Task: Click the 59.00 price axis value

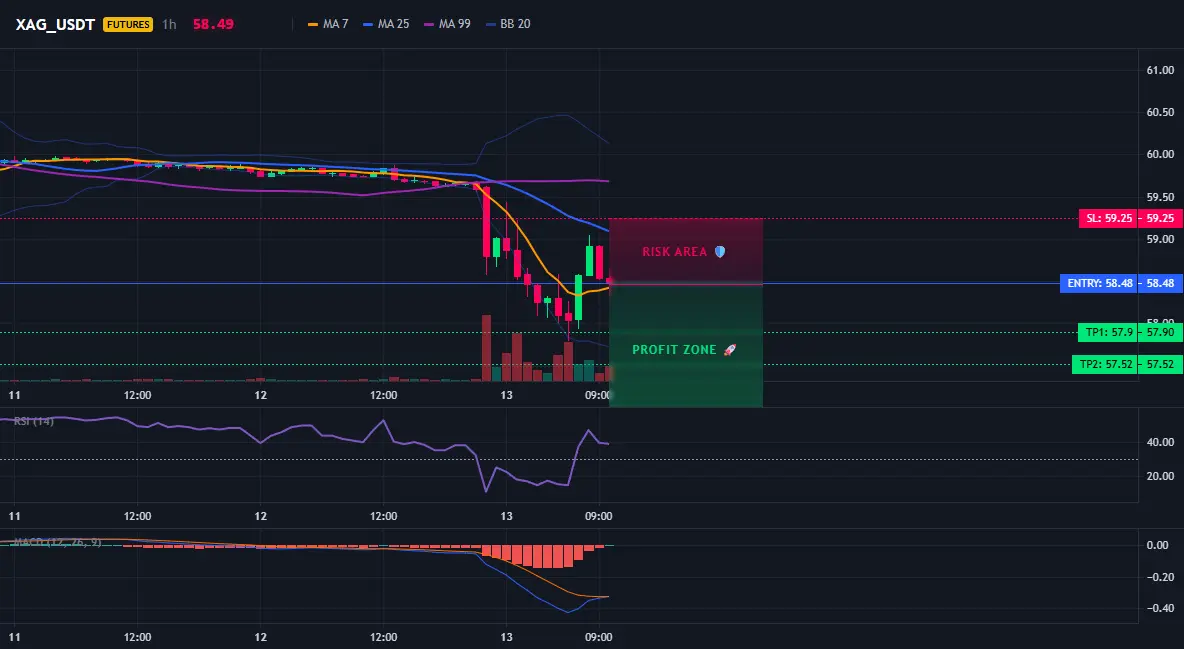Action: (x=1161, y=240)
